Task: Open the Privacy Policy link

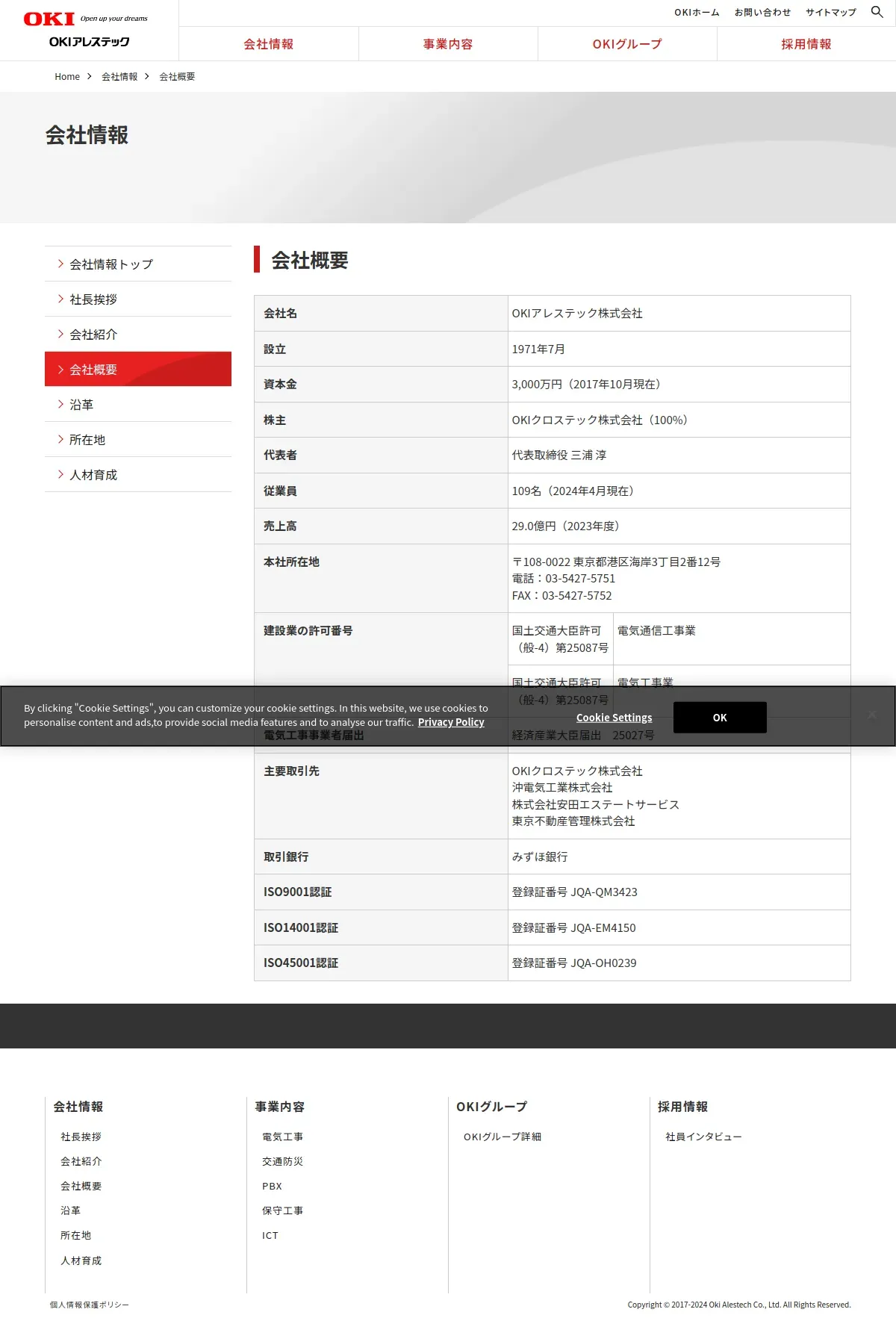Action: 451,722
